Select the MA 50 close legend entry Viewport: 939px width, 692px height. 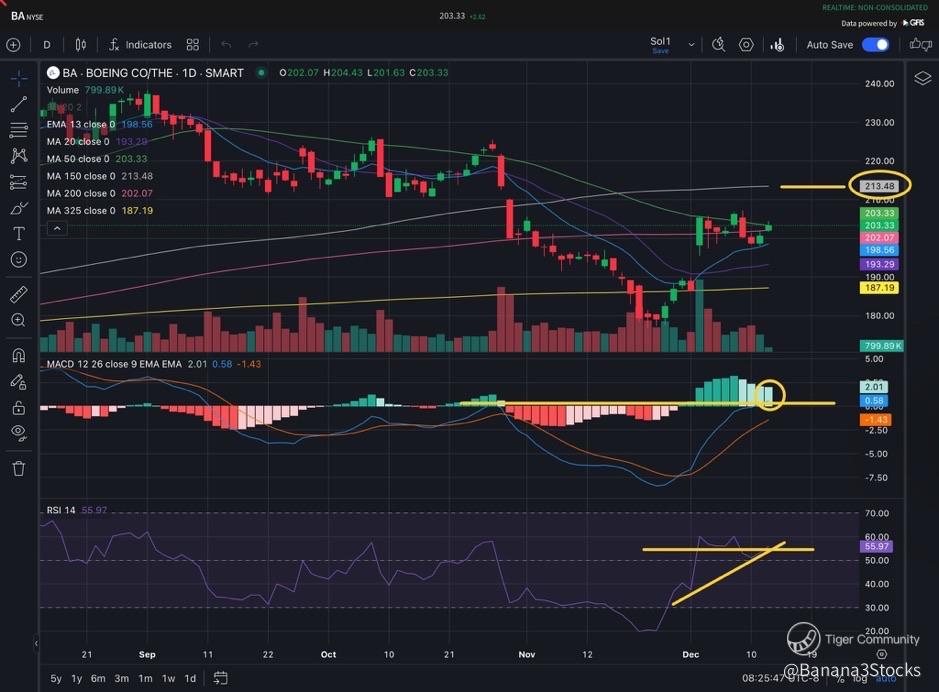(97, 159)
